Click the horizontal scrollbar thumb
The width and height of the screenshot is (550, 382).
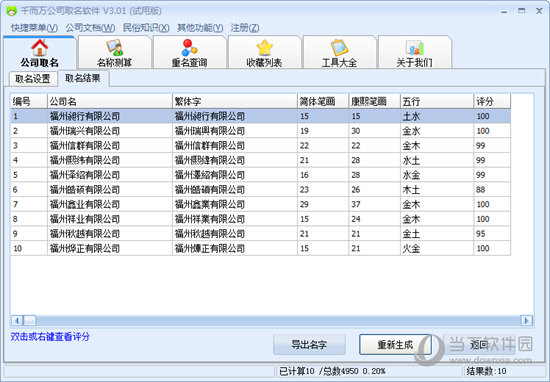pos(30,320)
